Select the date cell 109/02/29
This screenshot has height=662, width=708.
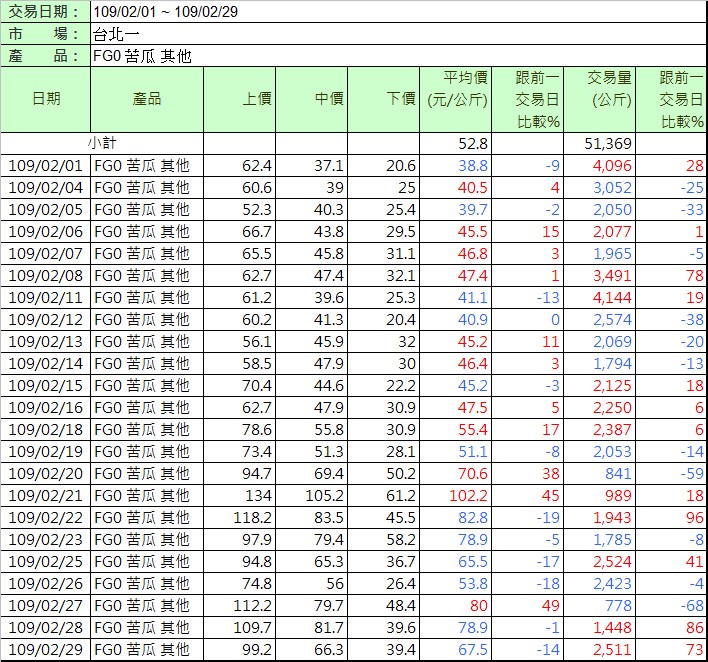click(46, 650)
